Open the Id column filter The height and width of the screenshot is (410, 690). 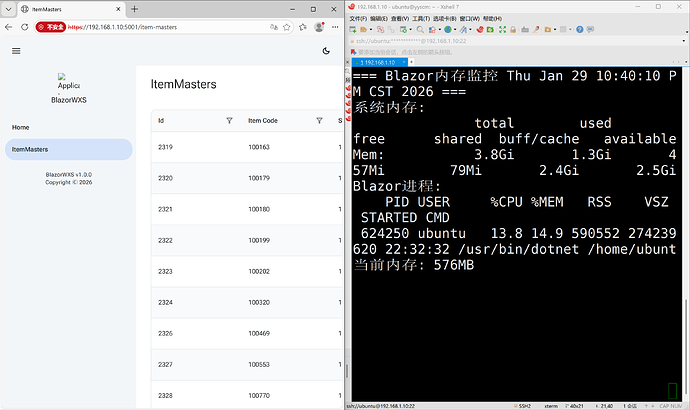pos(229,121)
